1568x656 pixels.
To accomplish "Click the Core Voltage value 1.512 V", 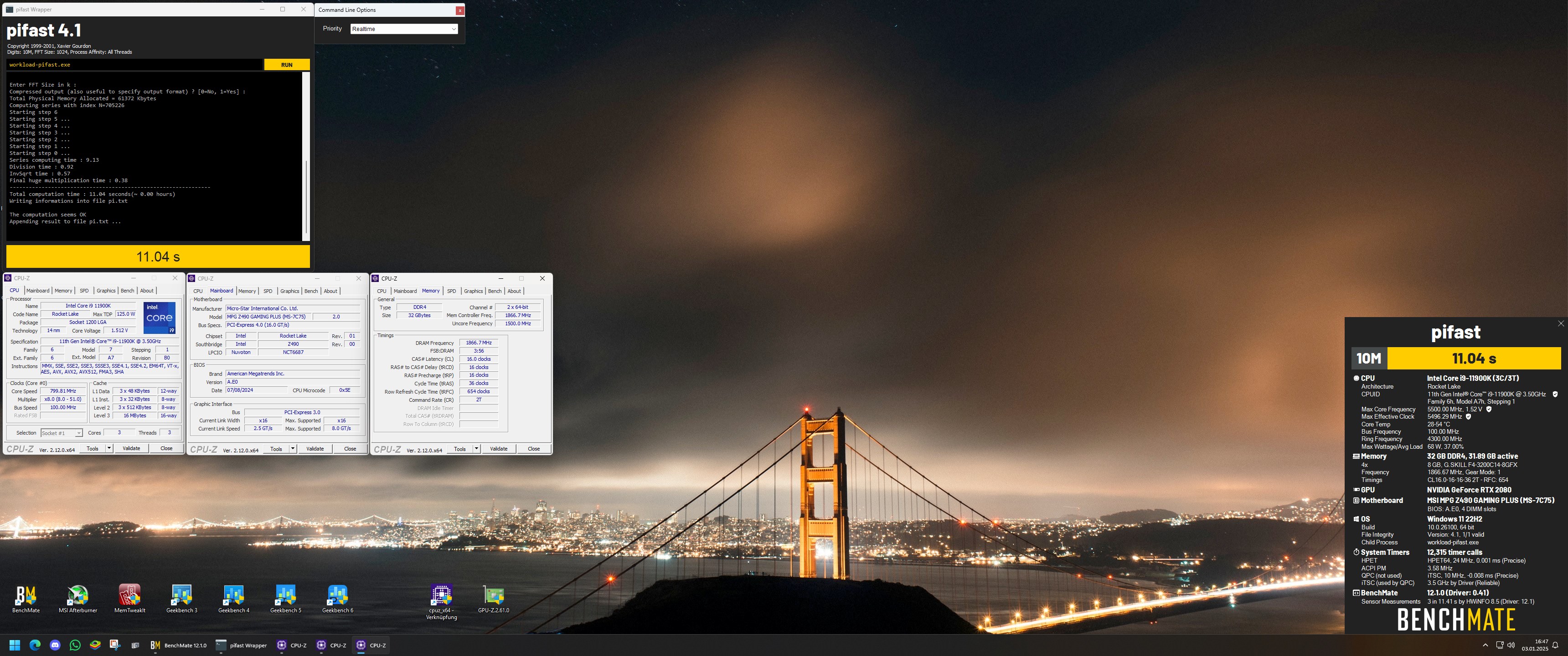I will [119, 330].
